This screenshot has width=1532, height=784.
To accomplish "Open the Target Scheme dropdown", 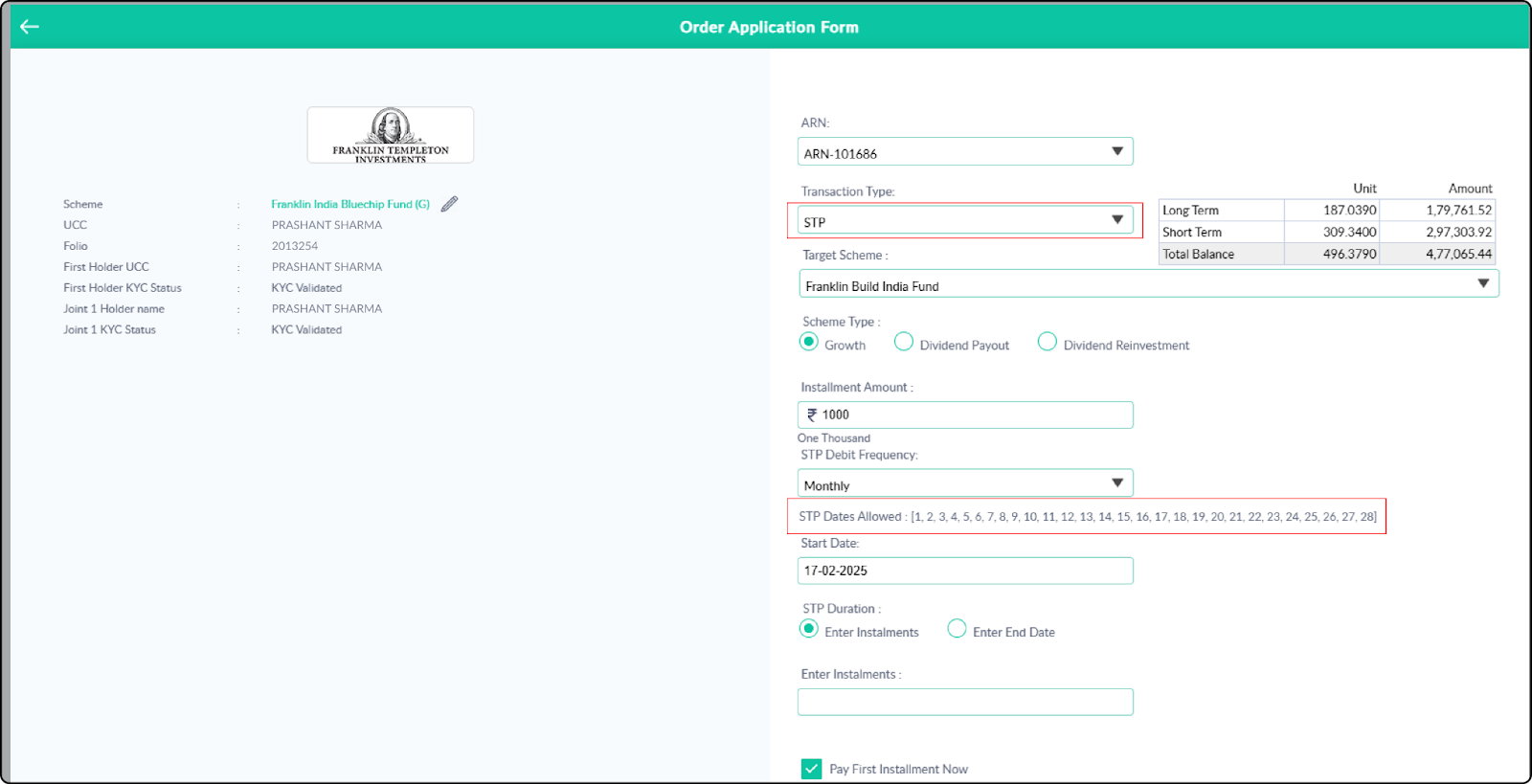I will pos(1149,284).
